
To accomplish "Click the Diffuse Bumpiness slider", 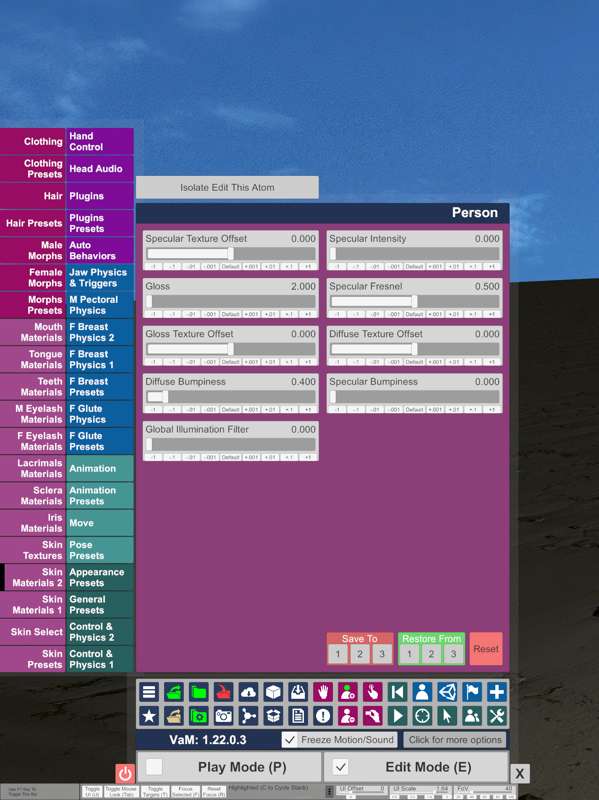I will click(x=231, y=397).
